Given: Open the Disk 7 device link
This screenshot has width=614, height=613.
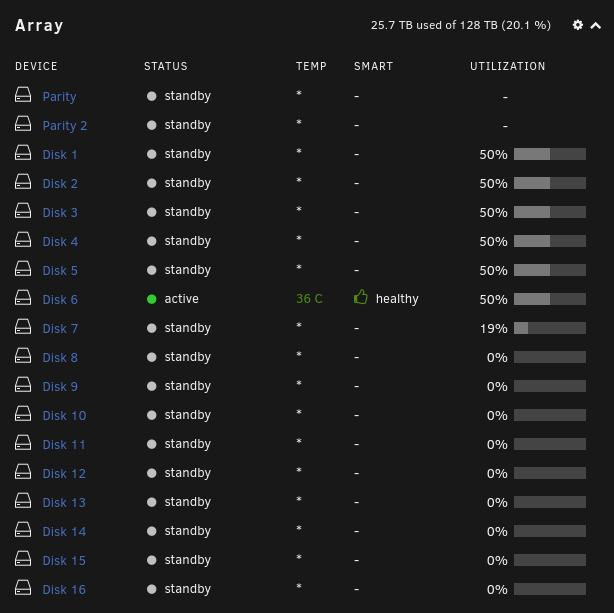Looking at the screenshot, I should pos(60,328).
